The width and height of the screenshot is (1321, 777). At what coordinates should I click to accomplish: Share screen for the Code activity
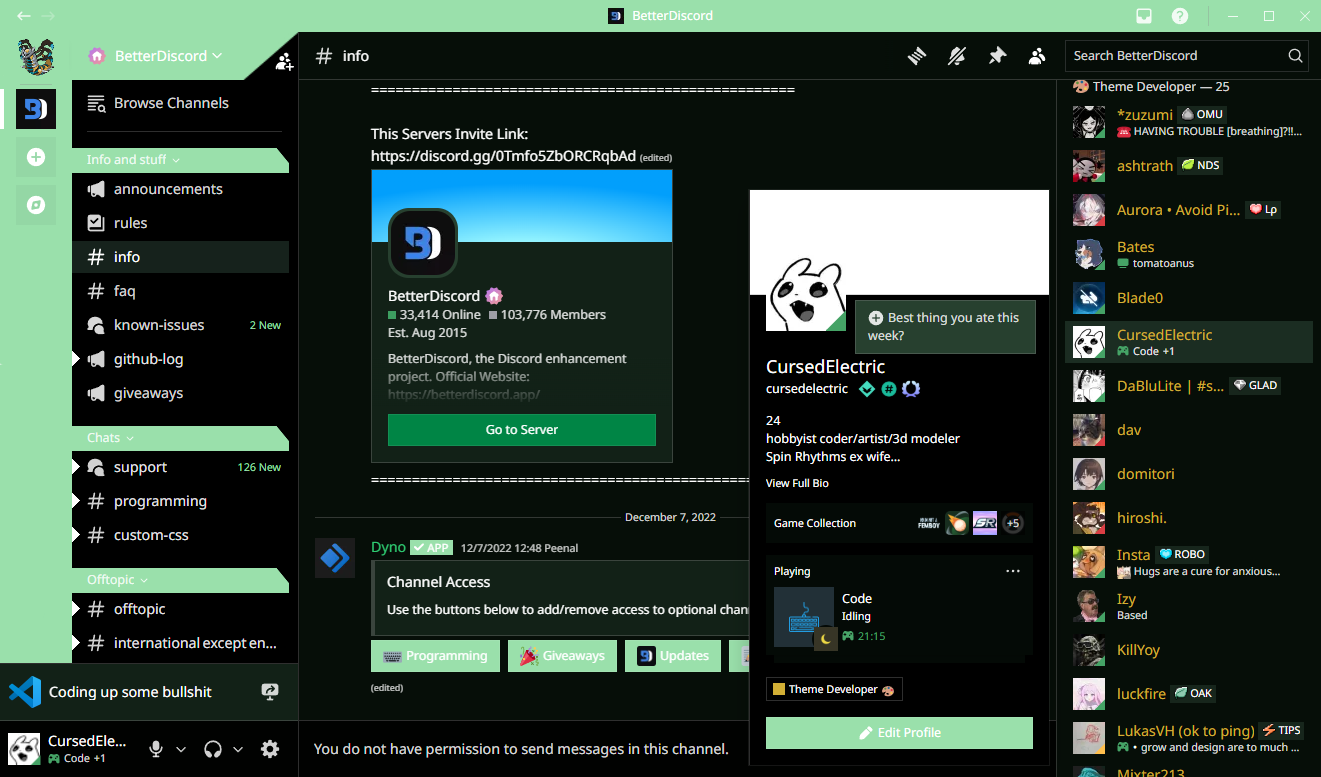(269, 692)
